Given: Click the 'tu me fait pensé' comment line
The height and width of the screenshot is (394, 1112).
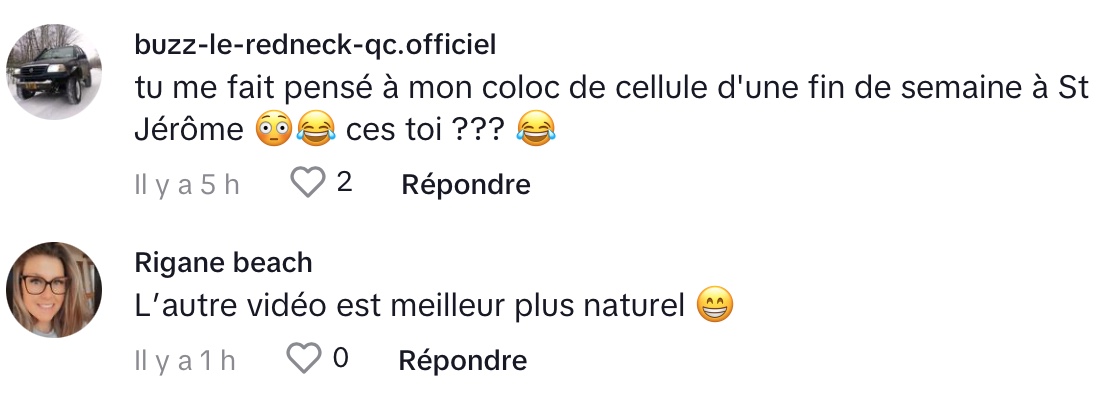Looking at the screenshot, I should [611, 88].
